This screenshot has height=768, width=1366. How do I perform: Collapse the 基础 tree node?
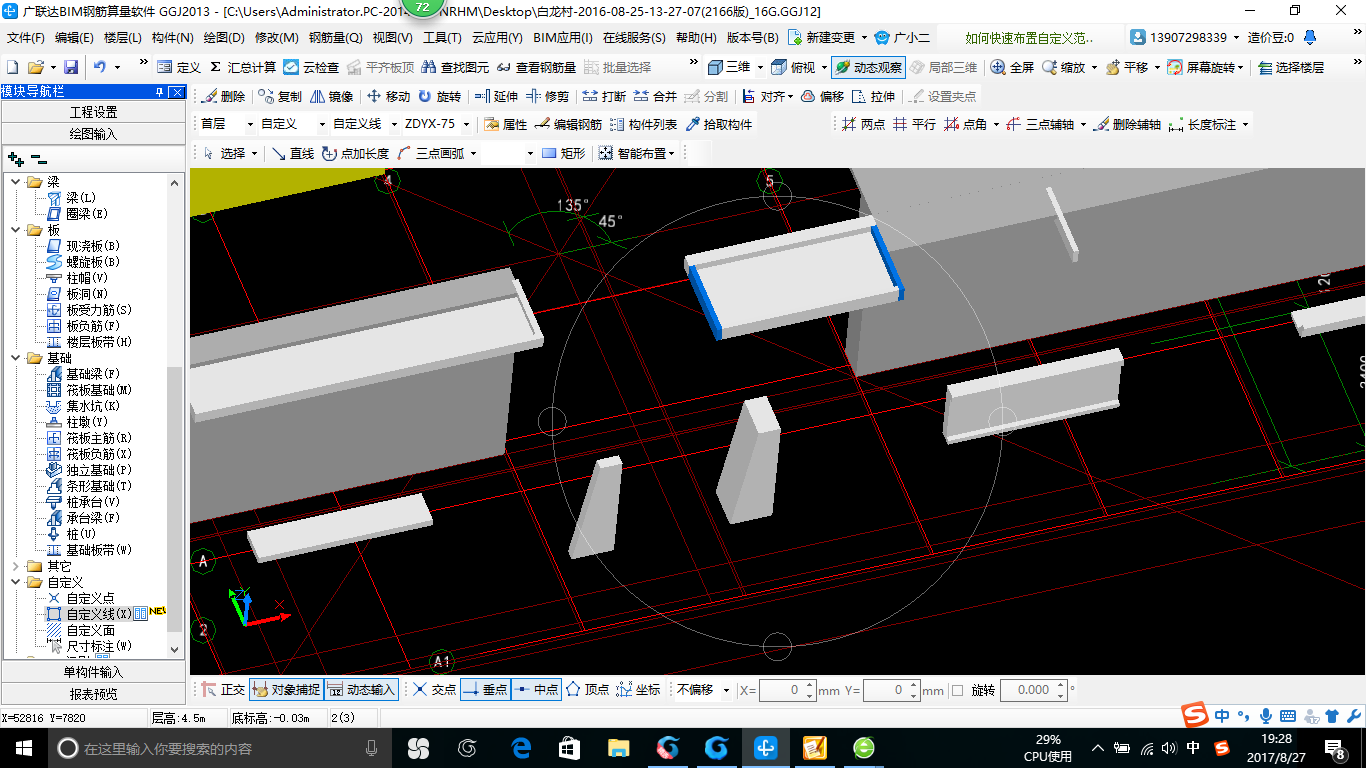[x=16, y=358]
